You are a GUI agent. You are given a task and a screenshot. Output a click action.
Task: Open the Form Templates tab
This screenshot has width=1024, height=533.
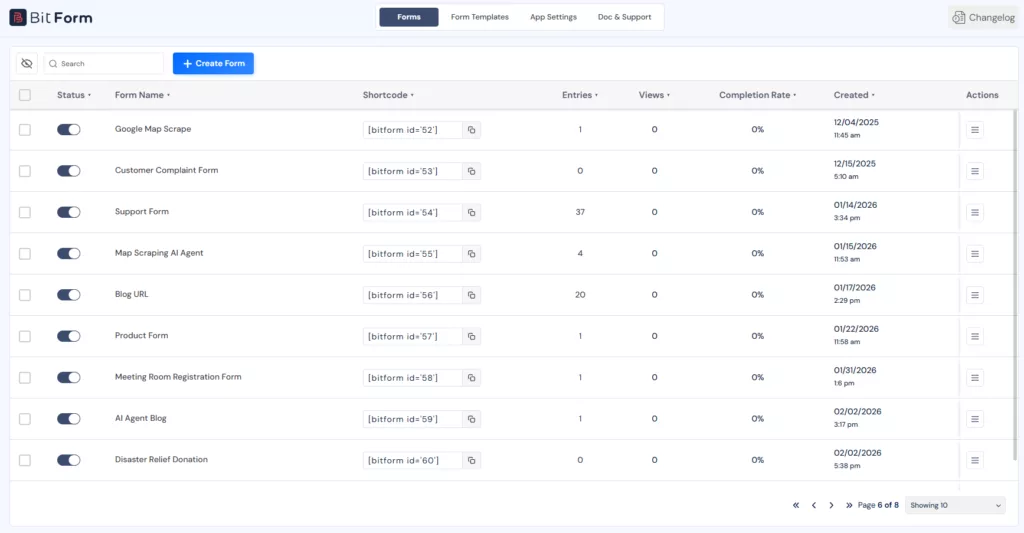pos(479,17)
